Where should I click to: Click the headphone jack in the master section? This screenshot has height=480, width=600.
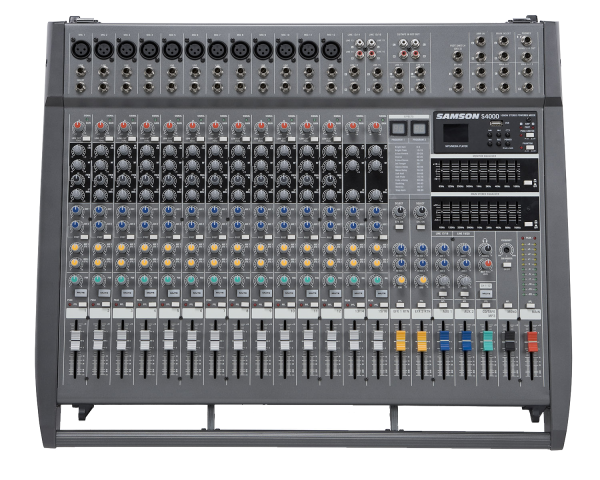pos(506,250)
